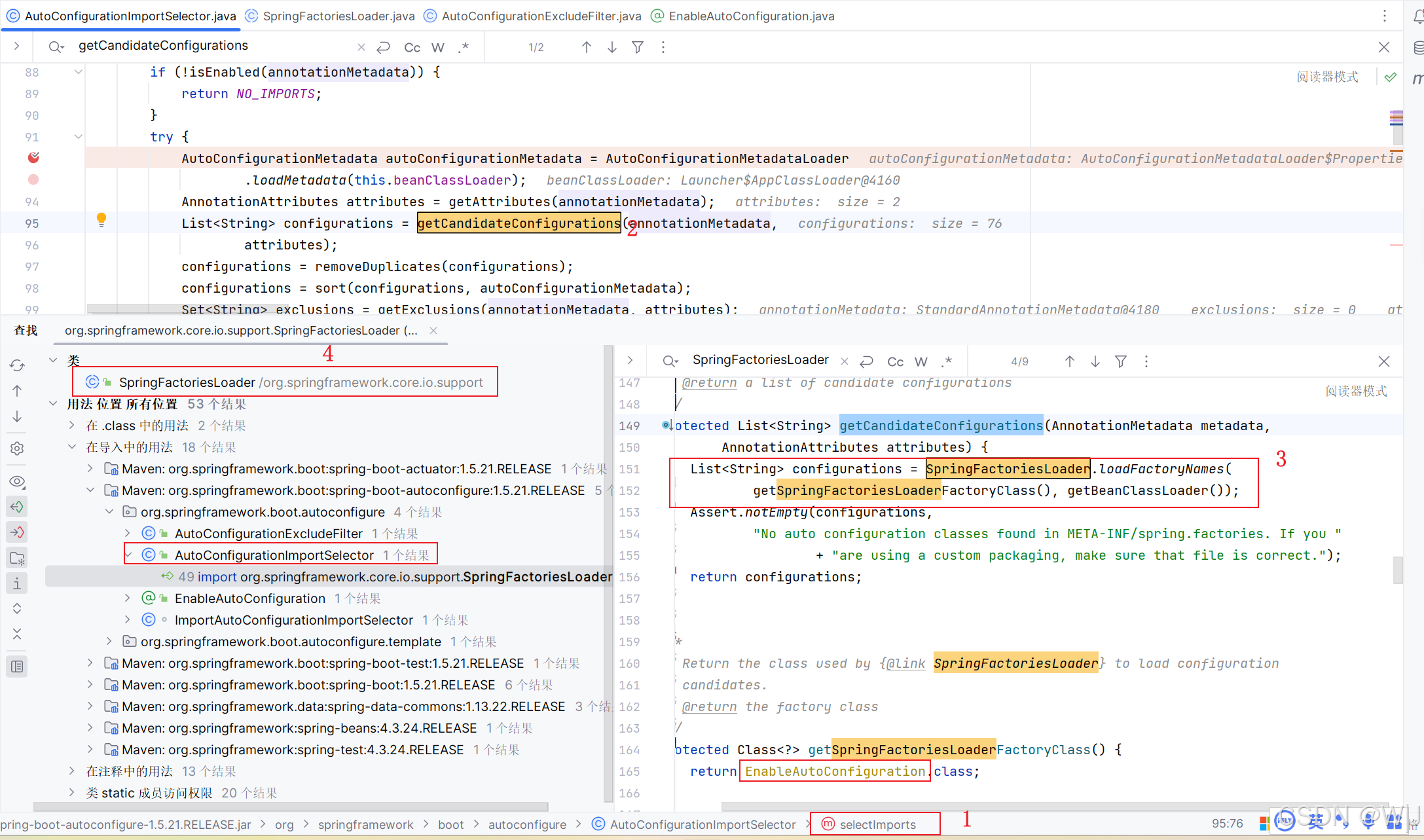Image resolution: width=1424 pixels, height=840 pixels.
Task: Collapse the try block fold arrow at line 91
Action: (78, 136)
